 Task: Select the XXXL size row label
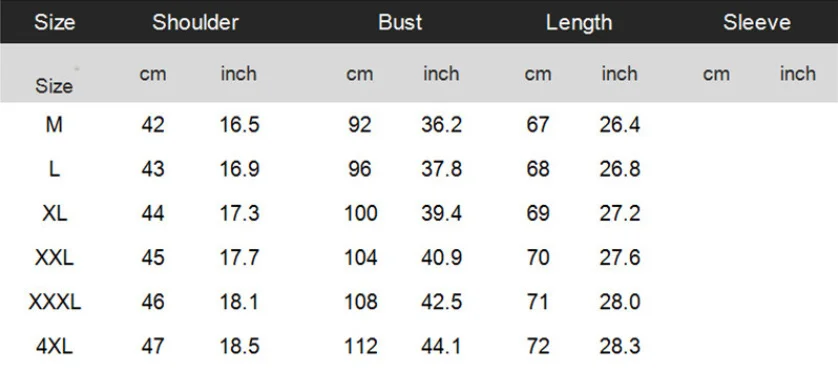pos(55,302)
